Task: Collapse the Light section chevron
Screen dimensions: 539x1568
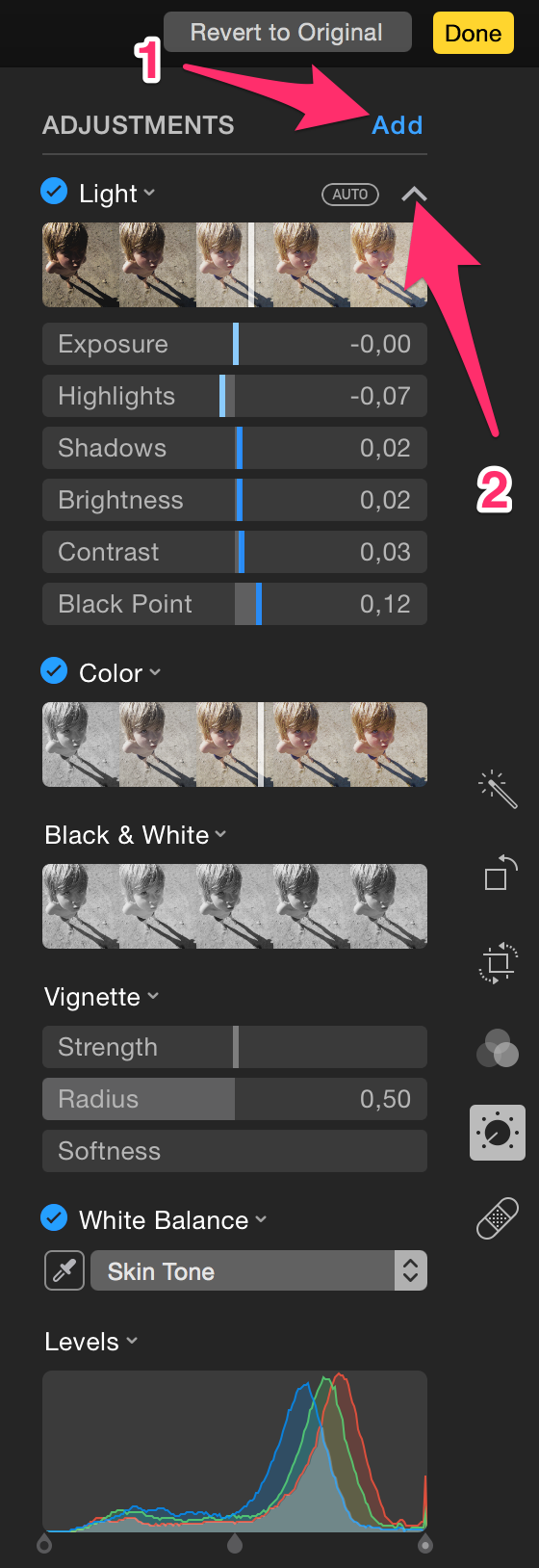Action: tap(414, 194)
